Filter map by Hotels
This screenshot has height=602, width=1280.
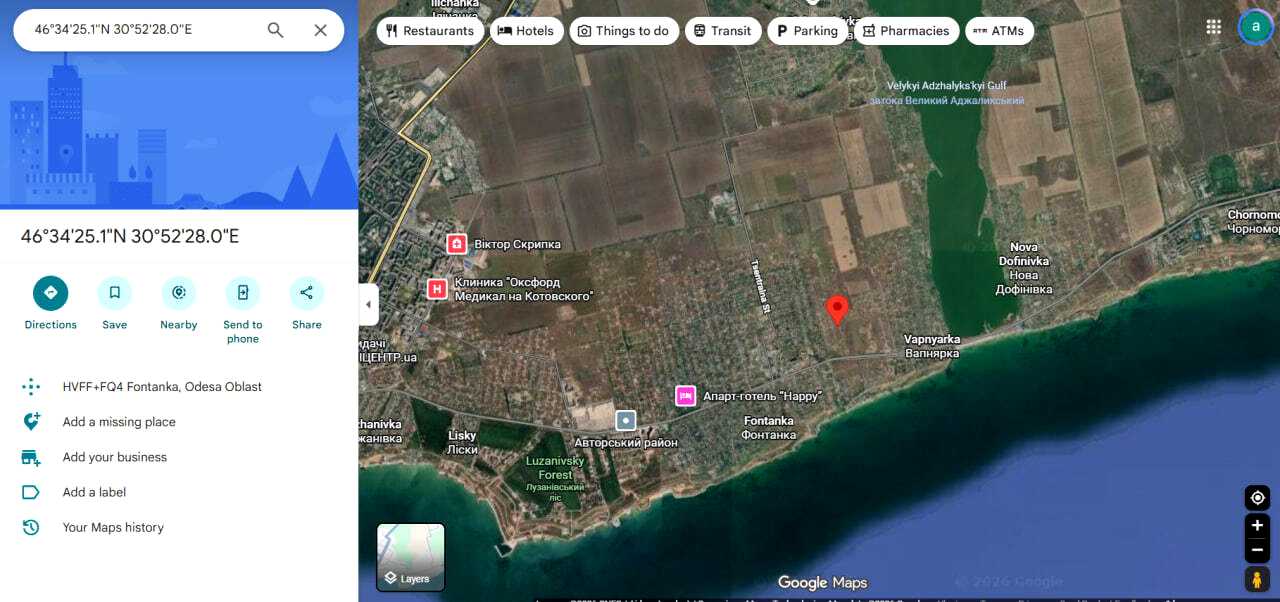click(x=526, y=31)
